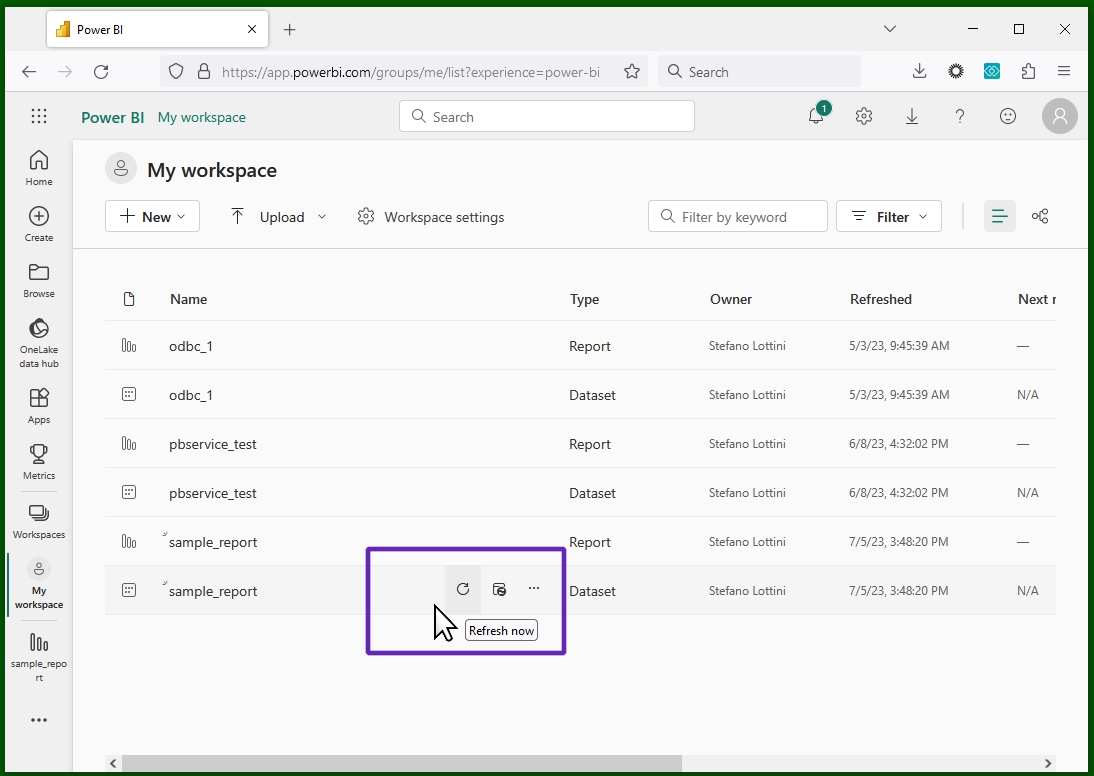Open the Filter dropdown
The width and height of the screenshot is (1094, 776).
(x=889, y=216)
